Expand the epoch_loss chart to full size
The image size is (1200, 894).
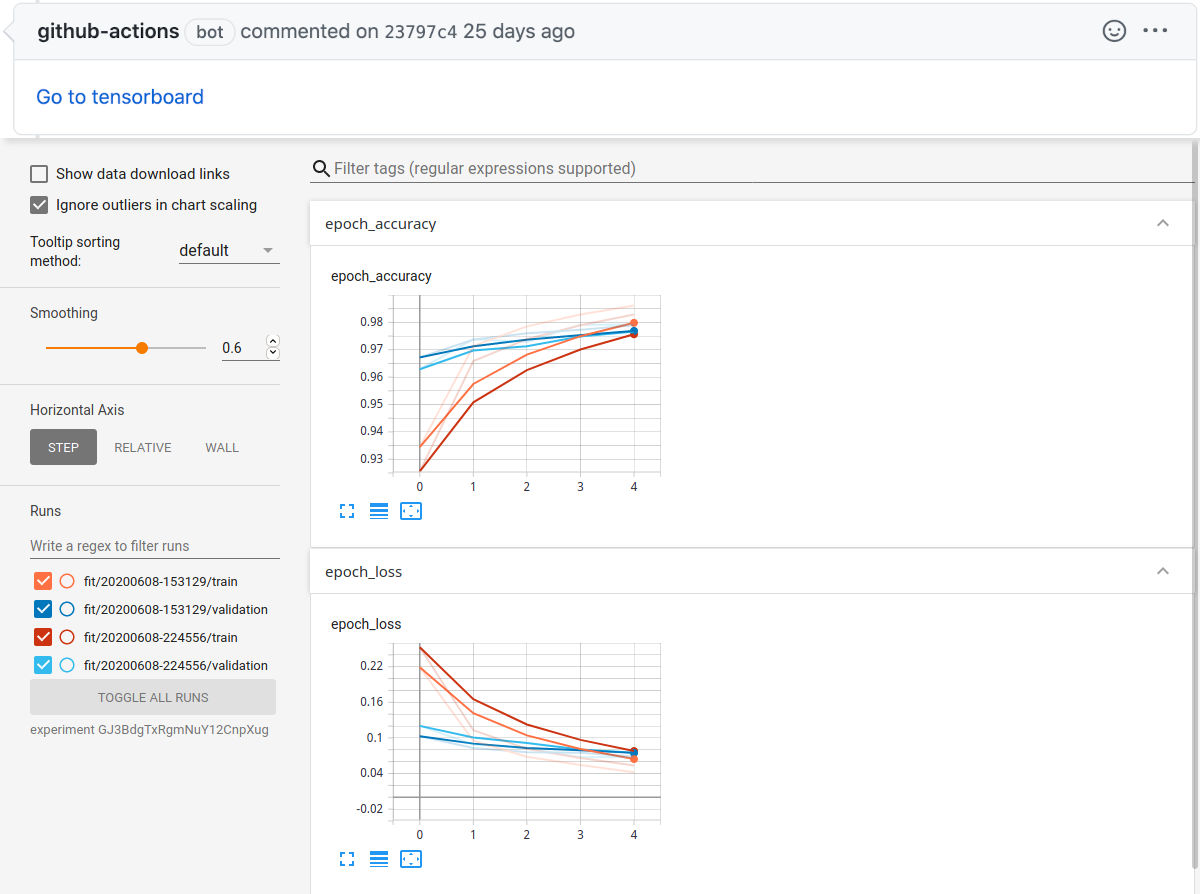pyautogui.click(x=347, y=859)
